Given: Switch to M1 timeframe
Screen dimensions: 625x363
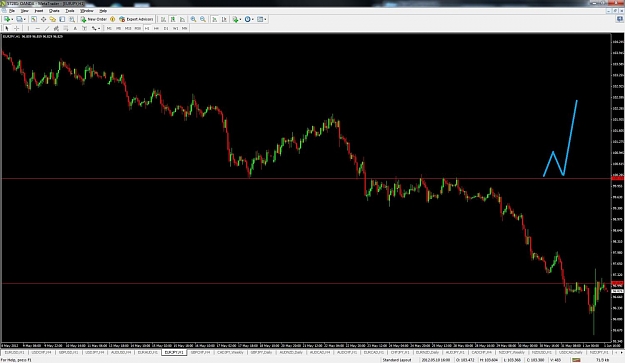Looking at the screenshot, I should tap(109, 28).
